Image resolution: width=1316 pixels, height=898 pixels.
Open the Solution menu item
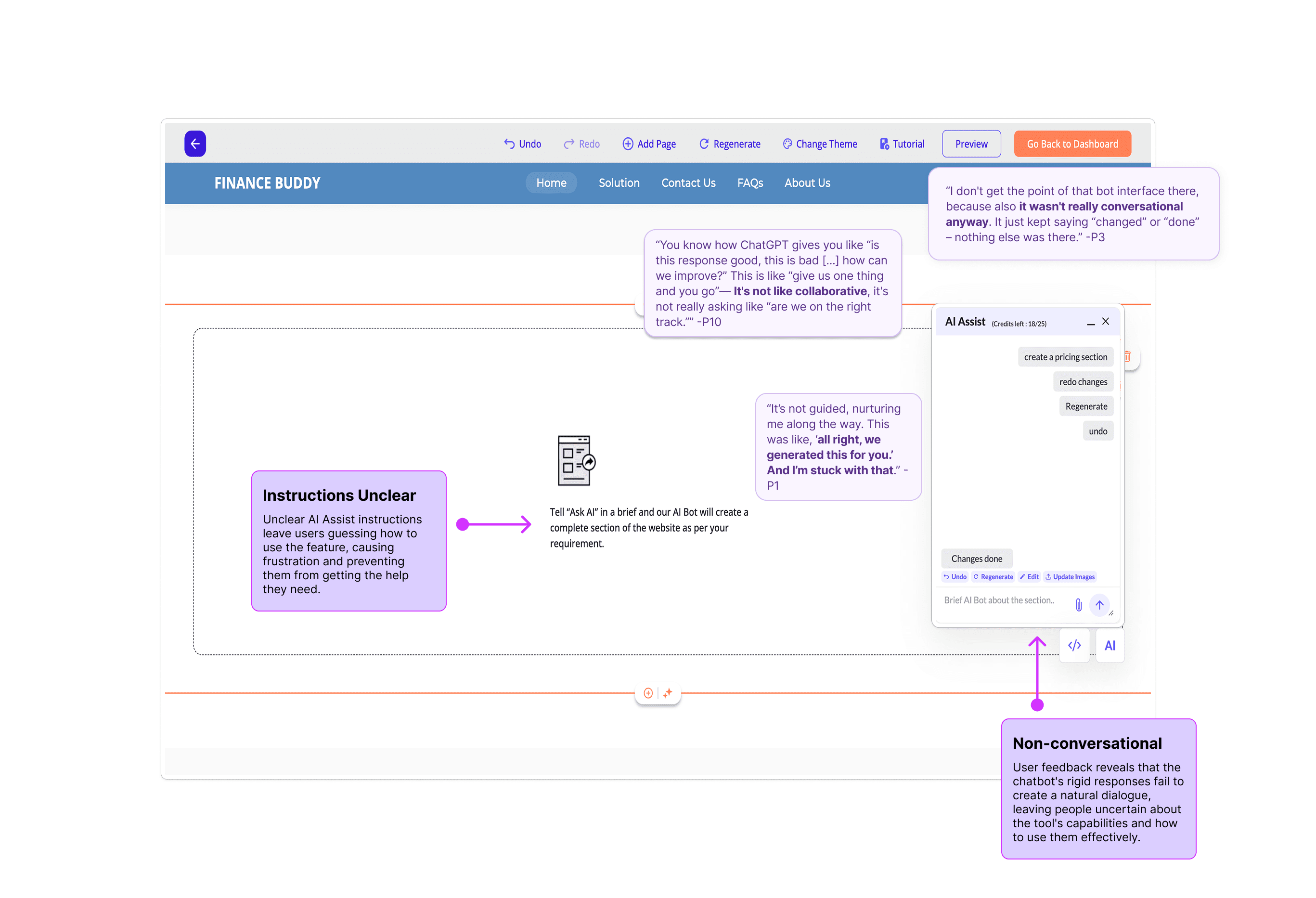[x=619, y=183]
